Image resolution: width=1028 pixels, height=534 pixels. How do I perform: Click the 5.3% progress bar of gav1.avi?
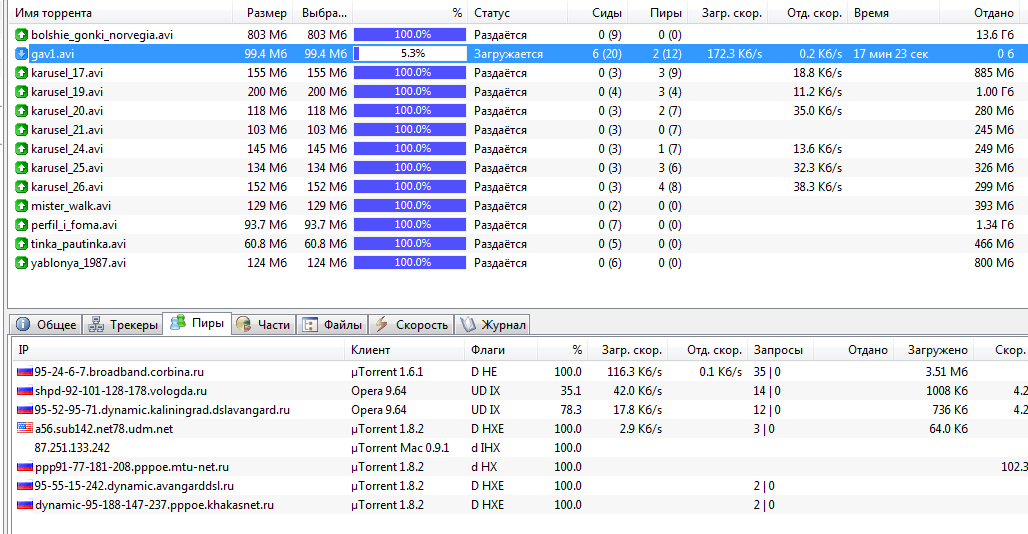(410, 54)
